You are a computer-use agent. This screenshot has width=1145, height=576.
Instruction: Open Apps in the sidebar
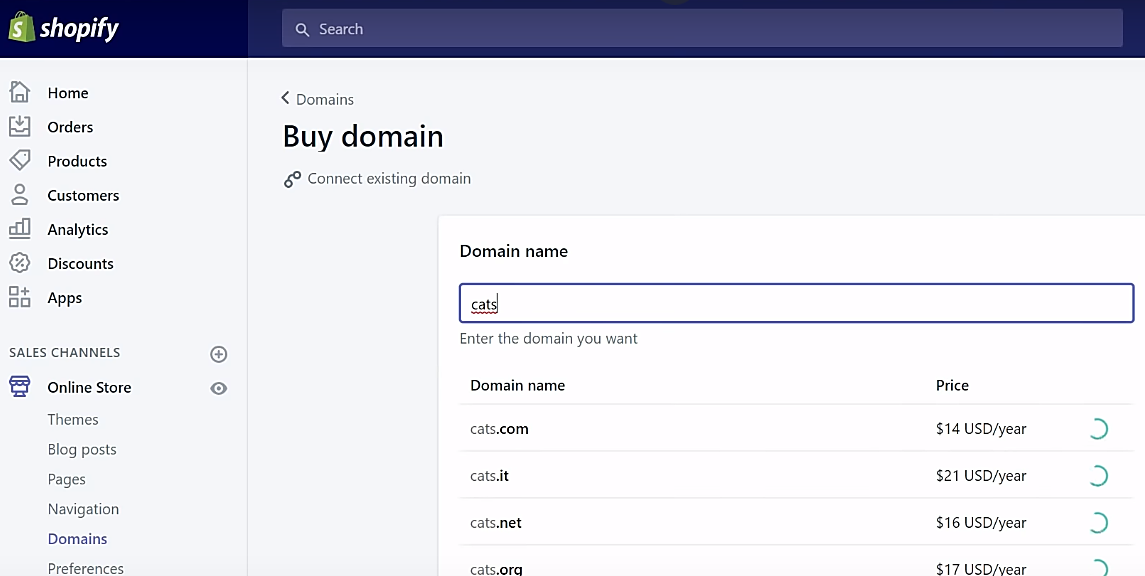(65, 298)
